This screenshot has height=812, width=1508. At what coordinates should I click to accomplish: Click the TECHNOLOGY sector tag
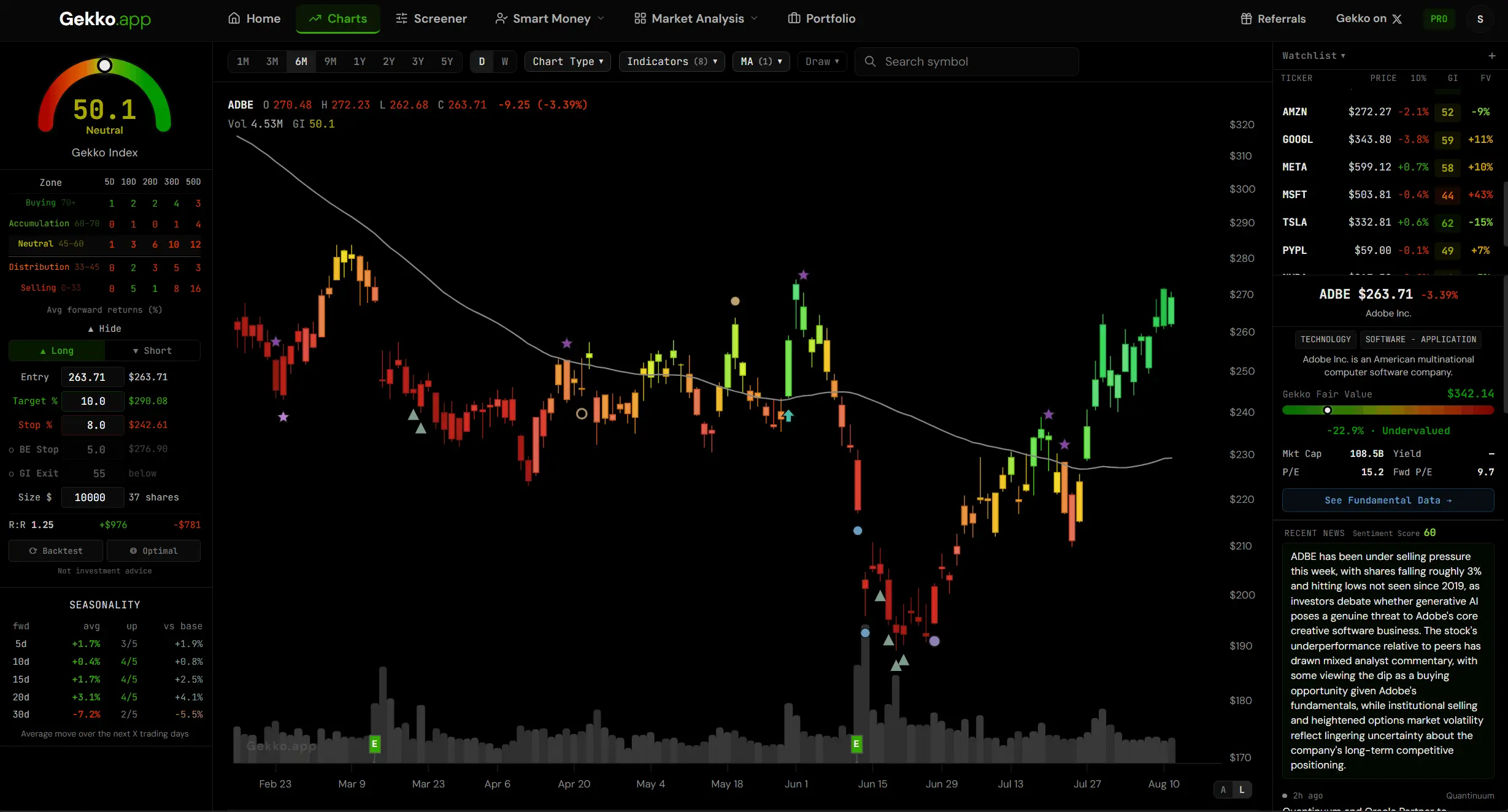click(1326, 340)
